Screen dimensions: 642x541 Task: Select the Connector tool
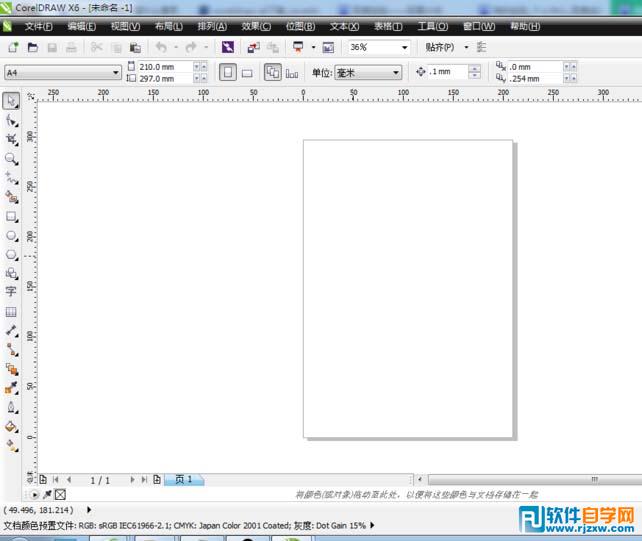point(11,350)
